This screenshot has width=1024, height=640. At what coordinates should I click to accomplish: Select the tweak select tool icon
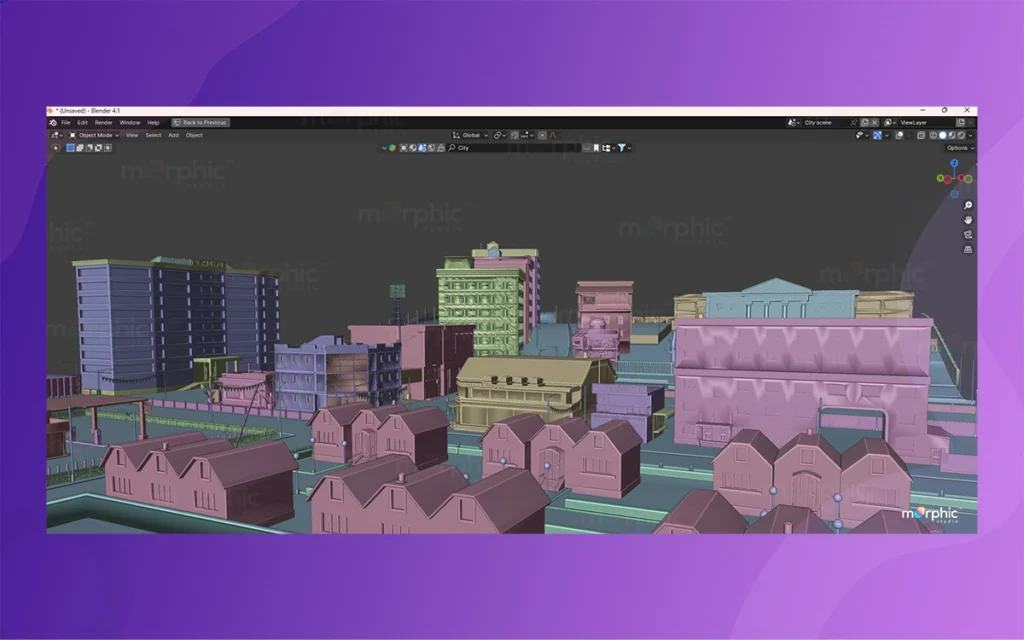pos(56,148)
